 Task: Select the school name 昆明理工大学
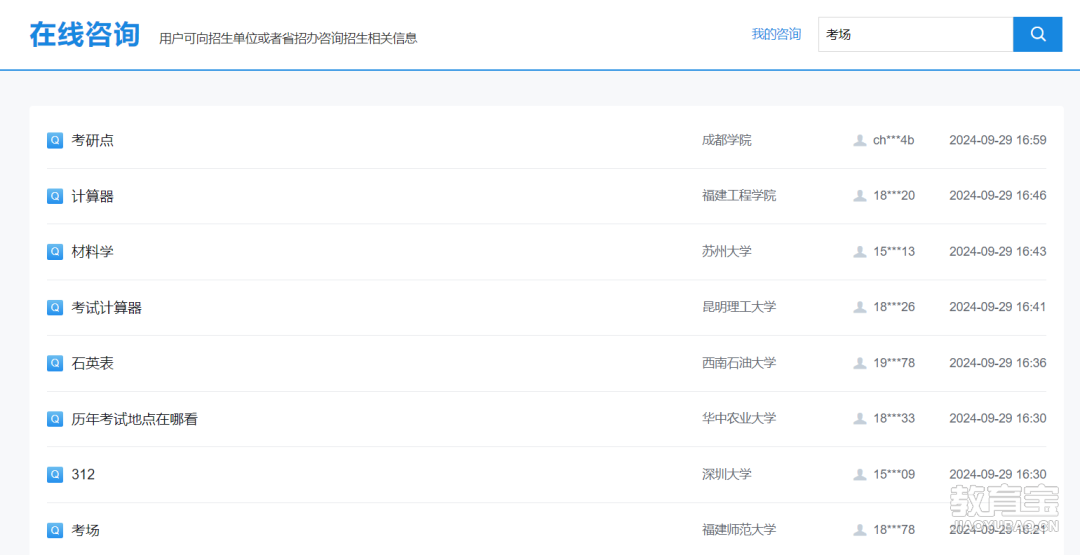click(739, 307)
